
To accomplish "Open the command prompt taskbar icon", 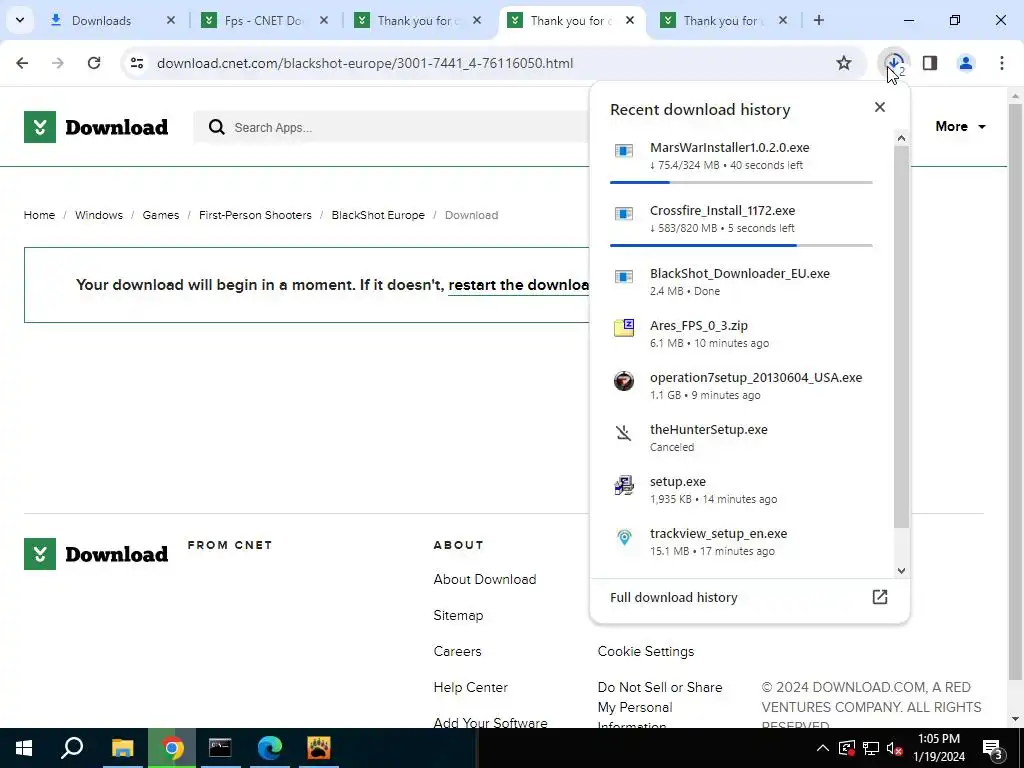I will coord(220,748).
